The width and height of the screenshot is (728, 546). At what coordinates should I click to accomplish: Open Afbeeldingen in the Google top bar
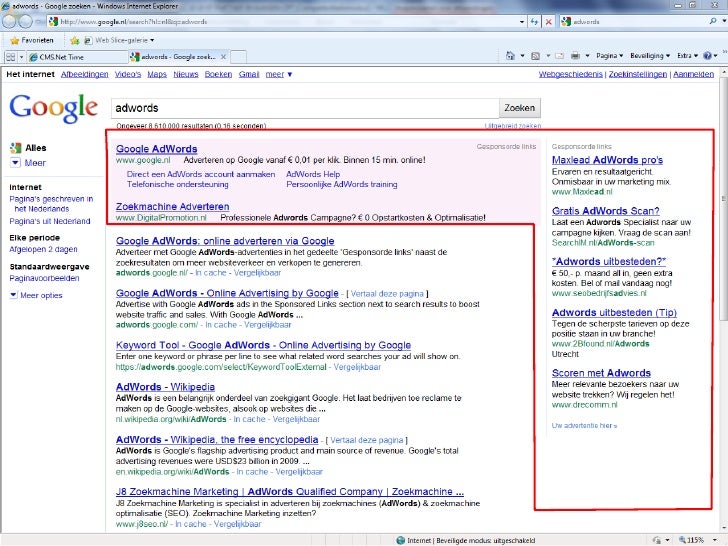pyautogui.click(x=84, y=74)
